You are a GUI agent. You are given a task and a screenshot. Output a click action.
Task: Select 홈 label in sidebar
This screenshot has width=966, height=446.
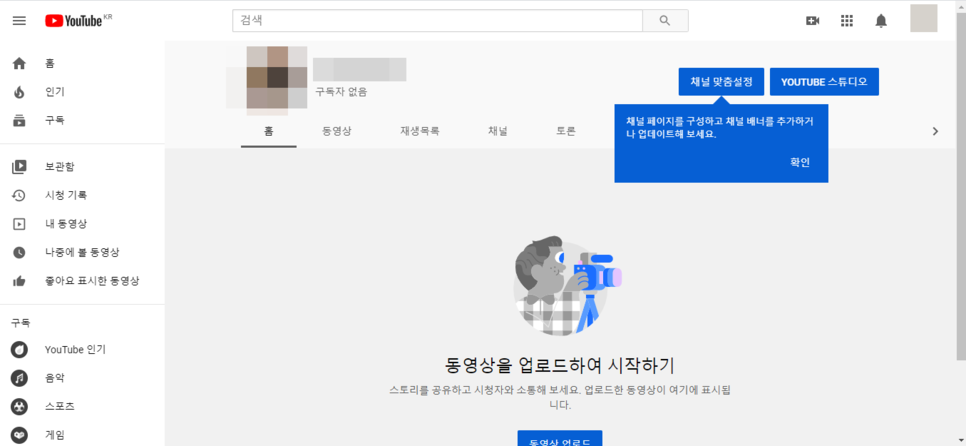(x=50, y=63)
